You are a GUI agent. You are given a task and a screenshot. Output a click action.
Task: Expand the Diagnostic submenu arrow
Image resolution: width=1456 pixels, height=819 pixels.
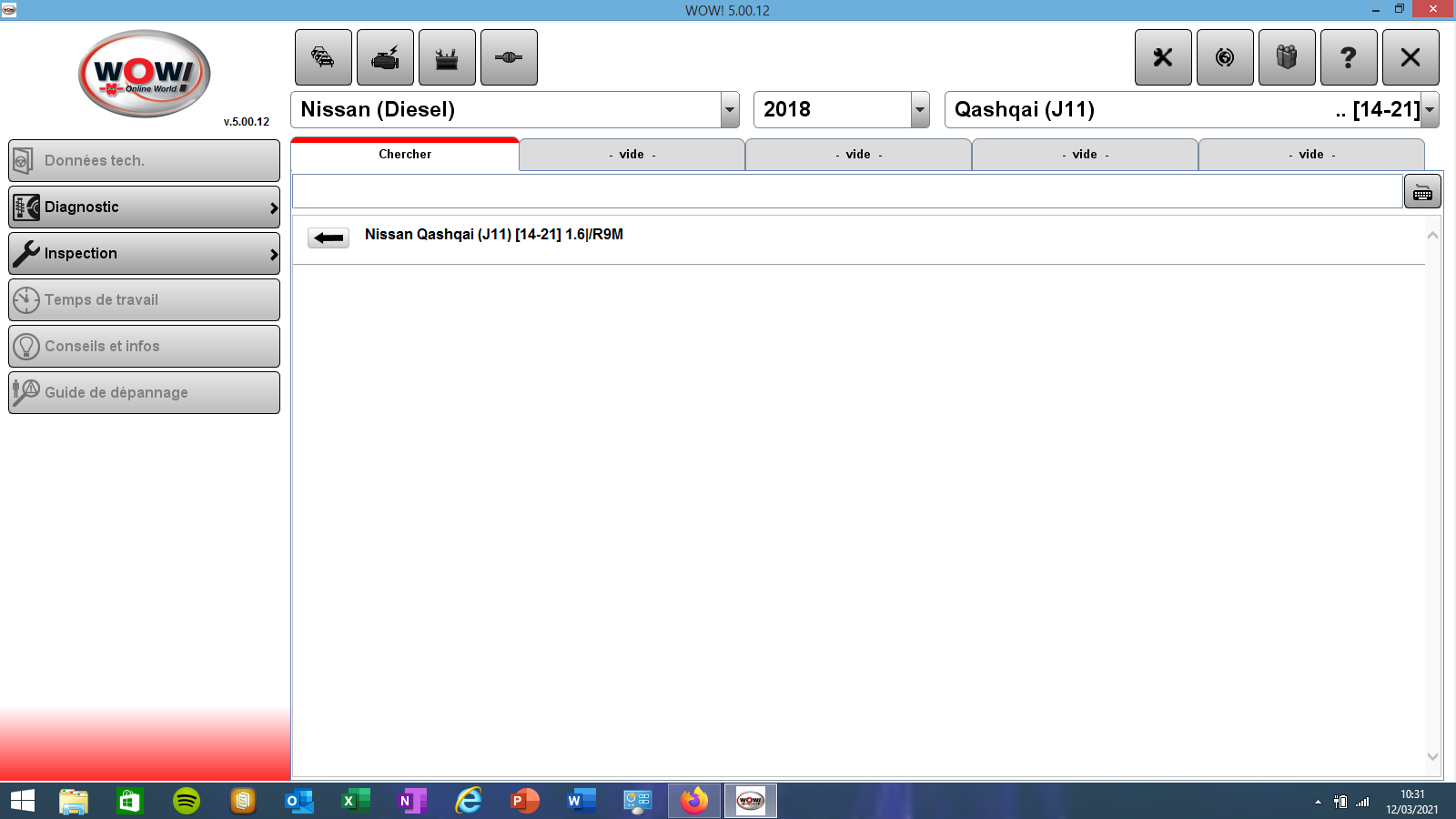coord(273,208)
